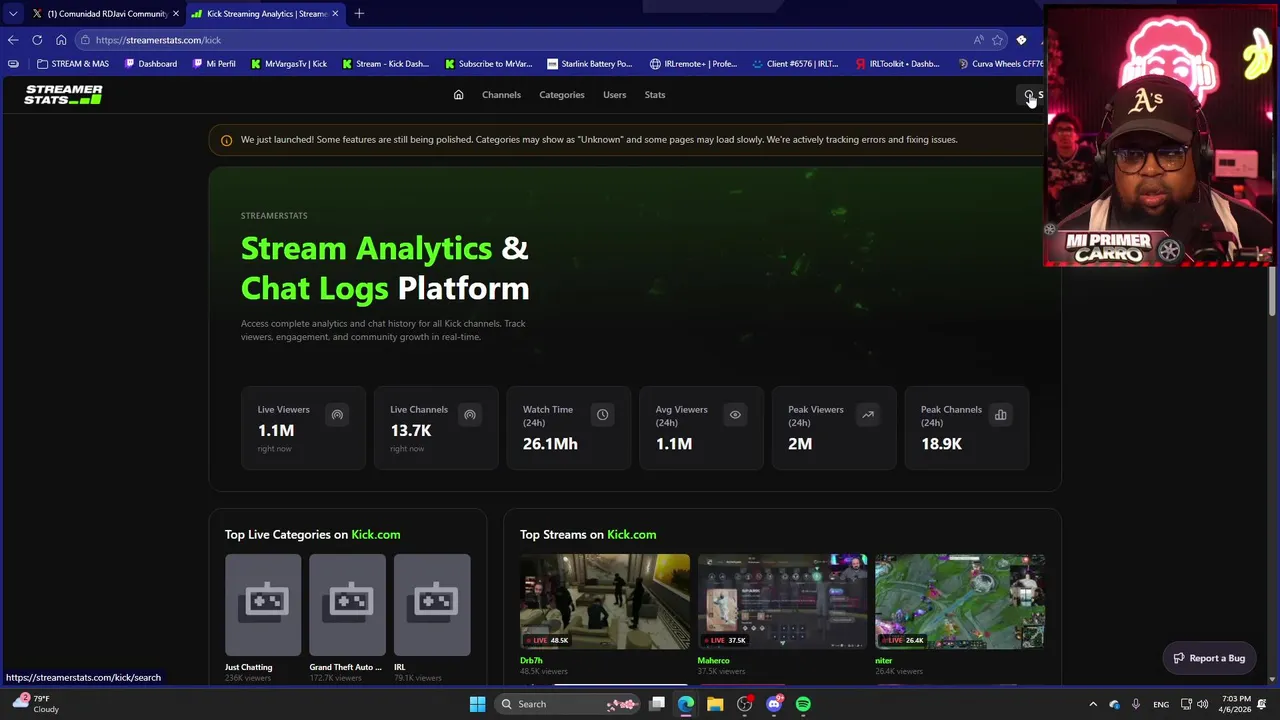Open the clock and date panel
The height and width of the screenshot is (720, 1280).
coord(1237,704)
